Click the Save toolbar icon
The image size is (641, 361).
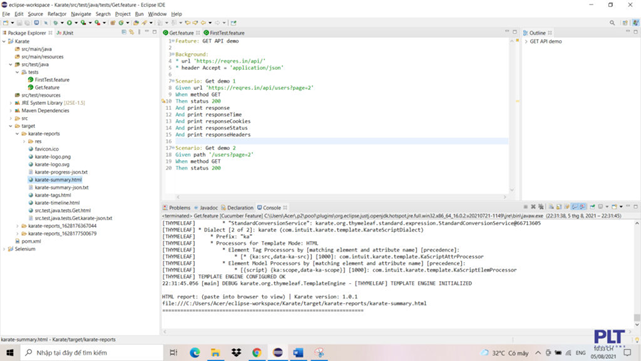click(x=20, y=23)
